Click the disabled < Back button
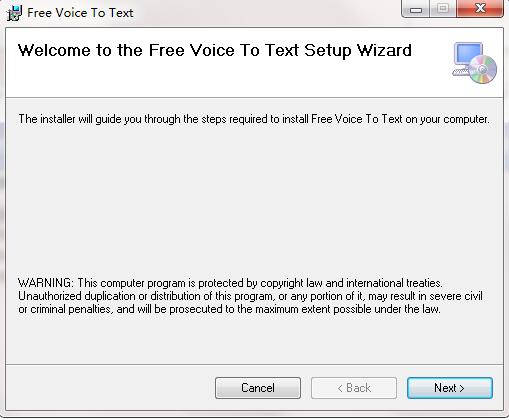The image size is (509, 420). pos(354,388)
